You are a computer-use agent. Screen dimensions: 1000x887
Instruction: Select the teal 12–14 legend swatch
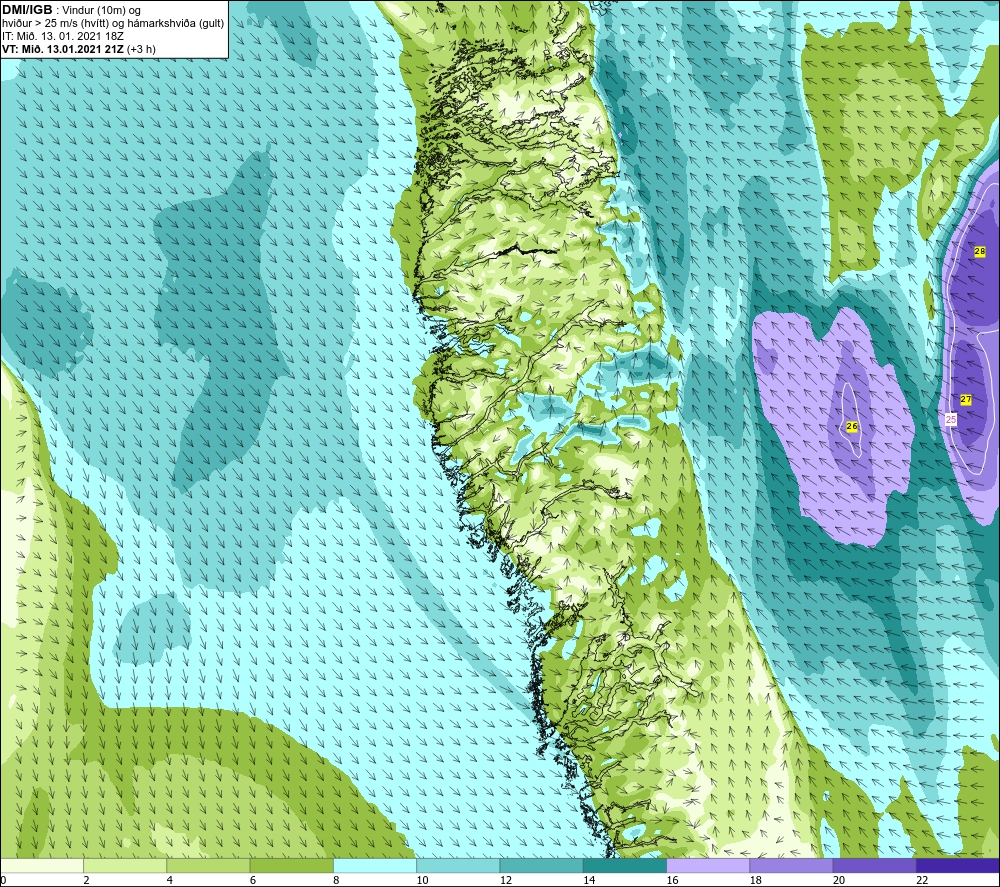click(x=541, y=865)
